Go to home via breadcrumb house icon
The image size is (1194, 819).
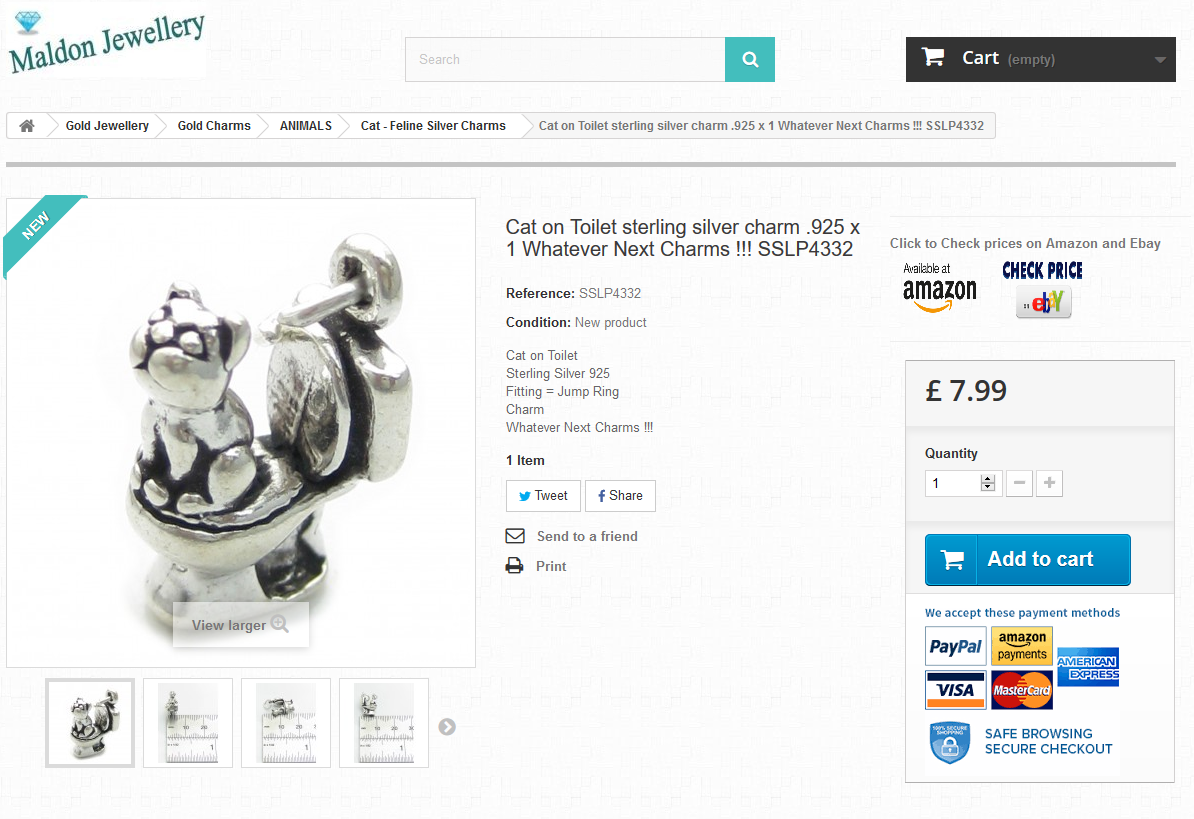click(27, 126)
